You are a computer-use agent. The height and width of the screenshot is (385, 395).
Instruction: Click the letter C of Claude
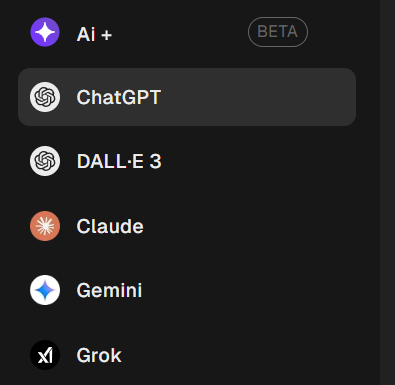coord(83,226)
